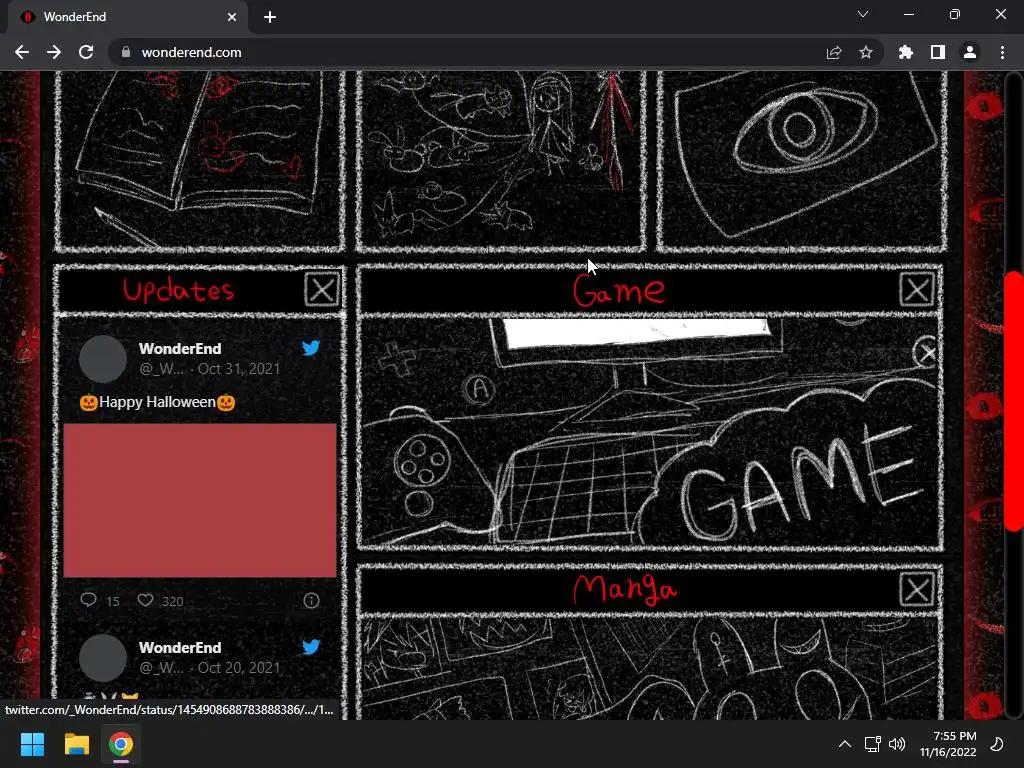Screen dimensions: 1024x768
Task: Open Chrome's three-dot menu
Action: tap(1002, 52)
